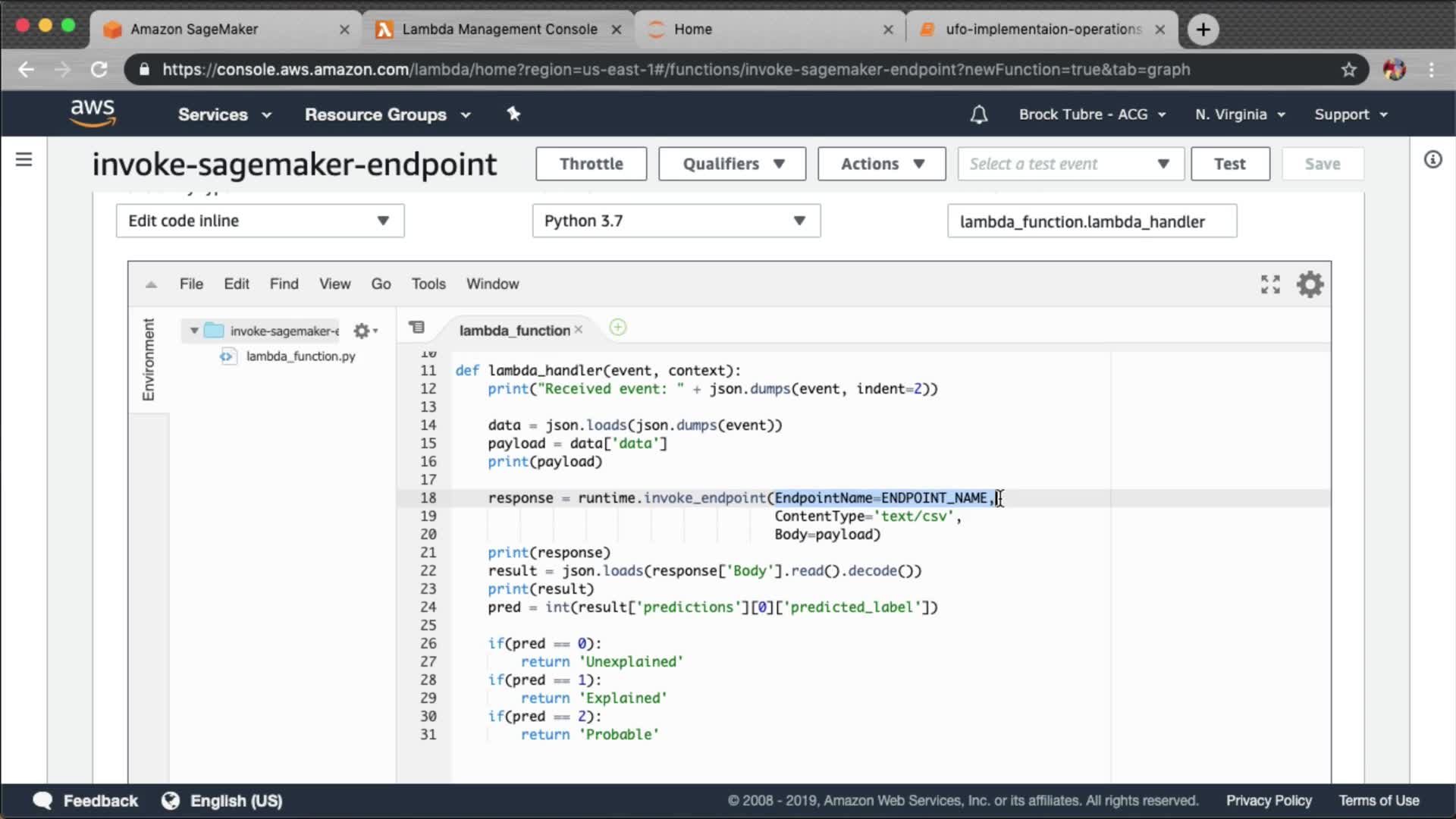Click the pin shortcuts icon in navbar
The image size is (1456, 819).
[513, 114]
